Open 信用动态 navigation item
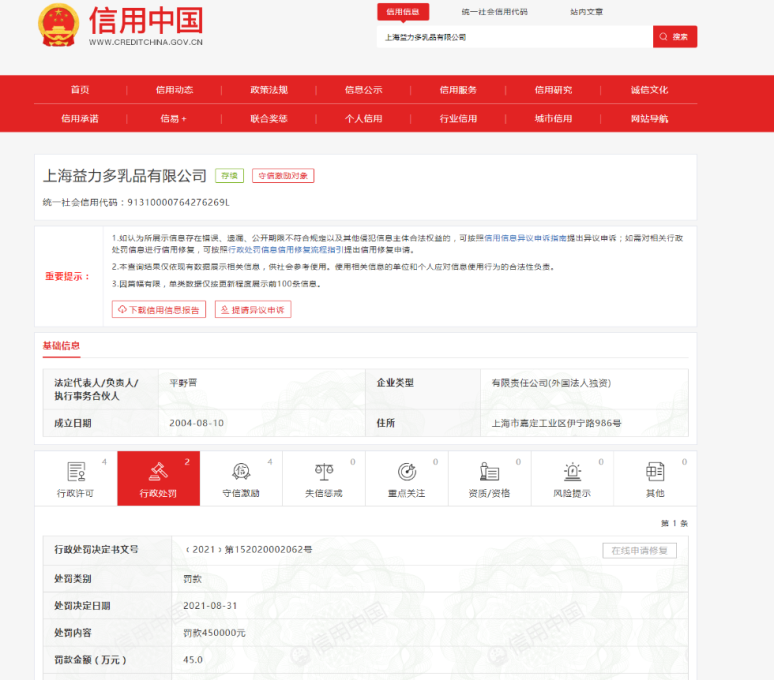The image size is (774, 680). [174, 90]
